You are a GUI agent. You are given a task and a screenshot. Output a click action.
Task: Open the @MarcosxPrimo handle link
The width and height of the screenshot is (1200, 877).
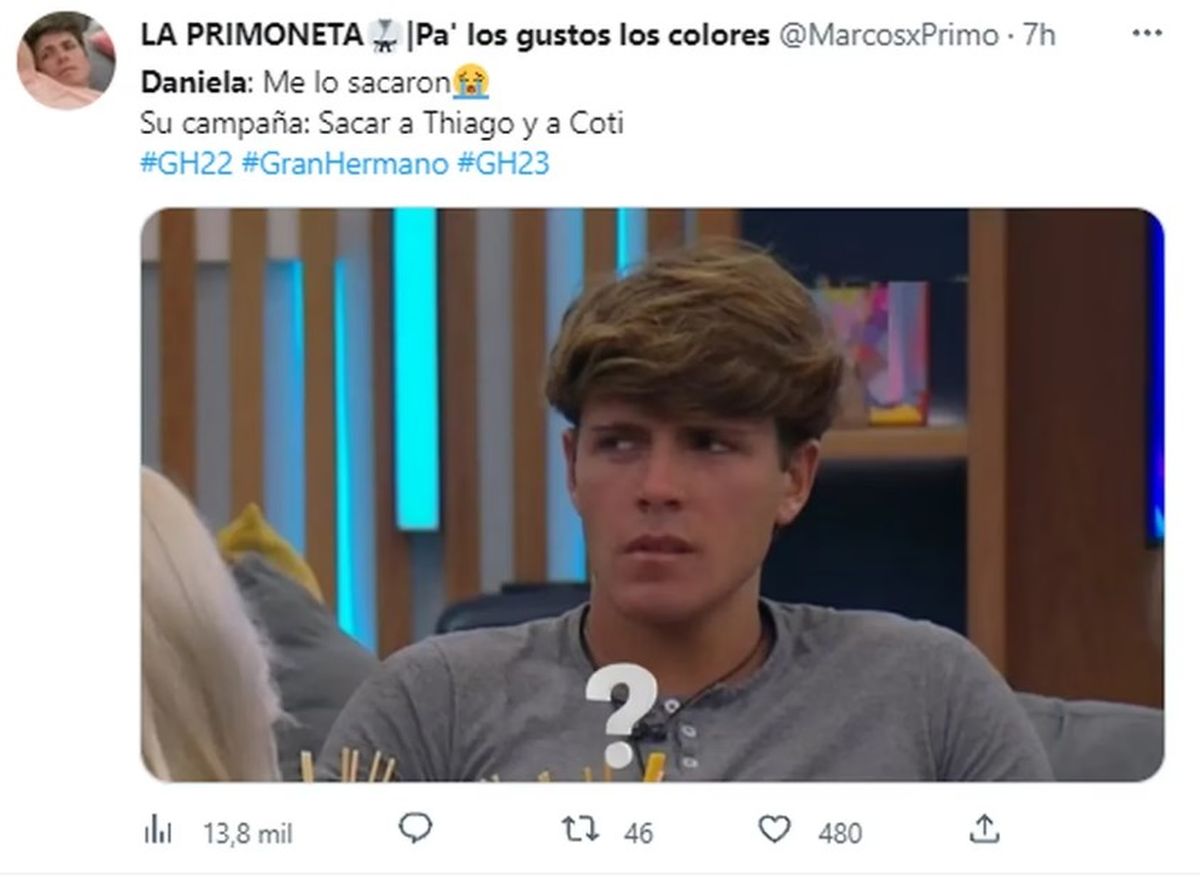click(x=887, y=35)
